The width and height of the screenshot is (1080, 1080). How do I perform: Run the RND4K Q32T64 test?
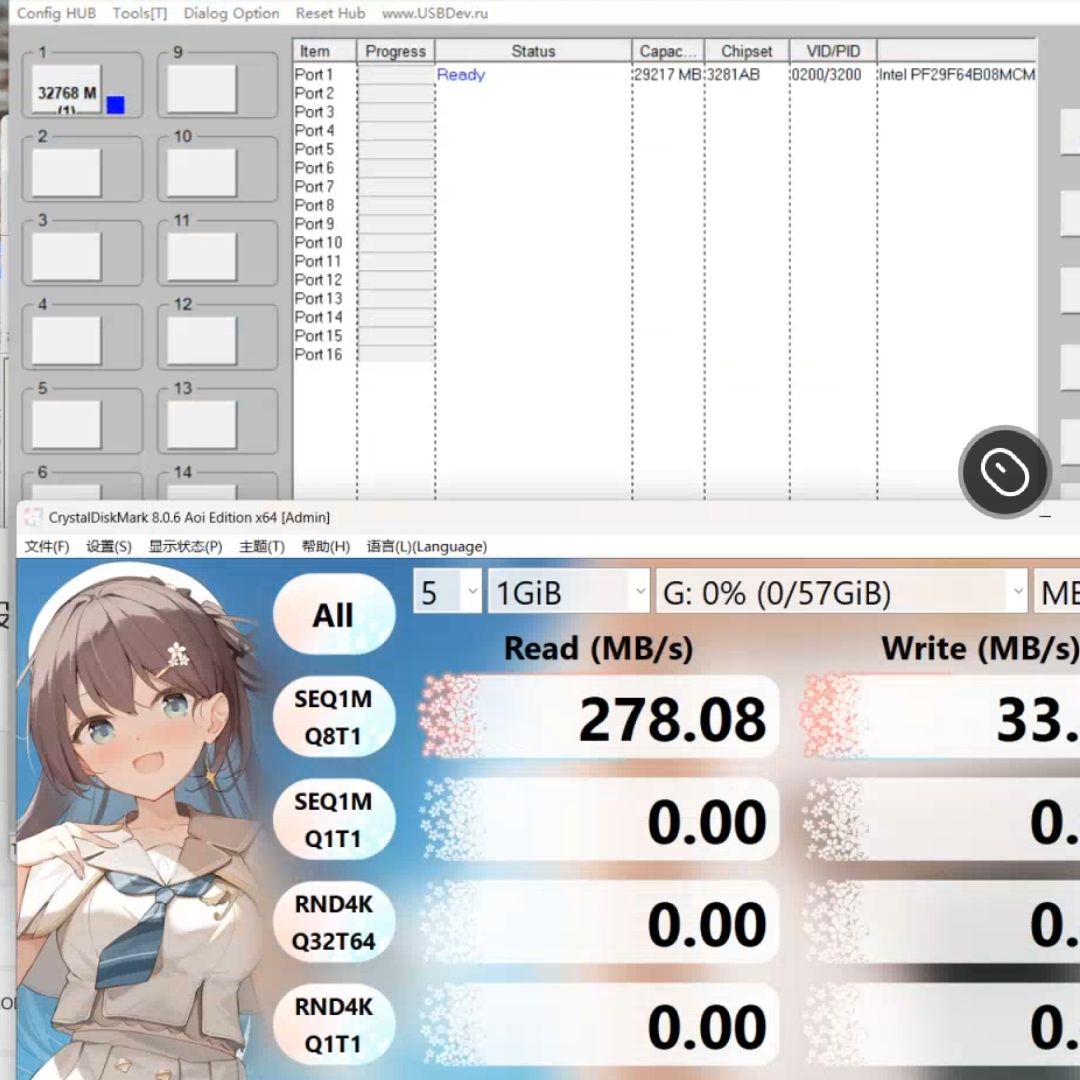tap(334, 922)
